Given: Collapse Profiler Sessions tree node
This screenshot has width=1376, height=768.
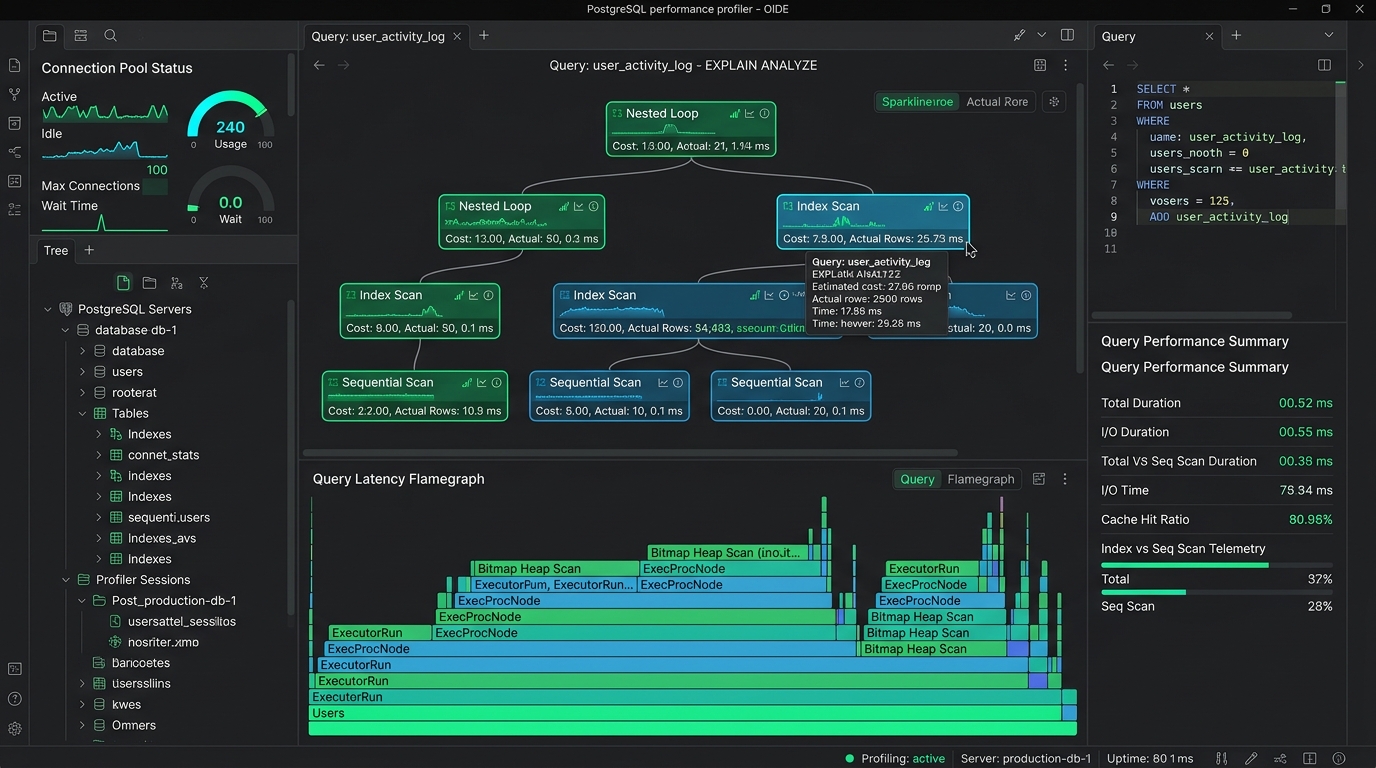Looking at the screenshot, I should 66,580.
